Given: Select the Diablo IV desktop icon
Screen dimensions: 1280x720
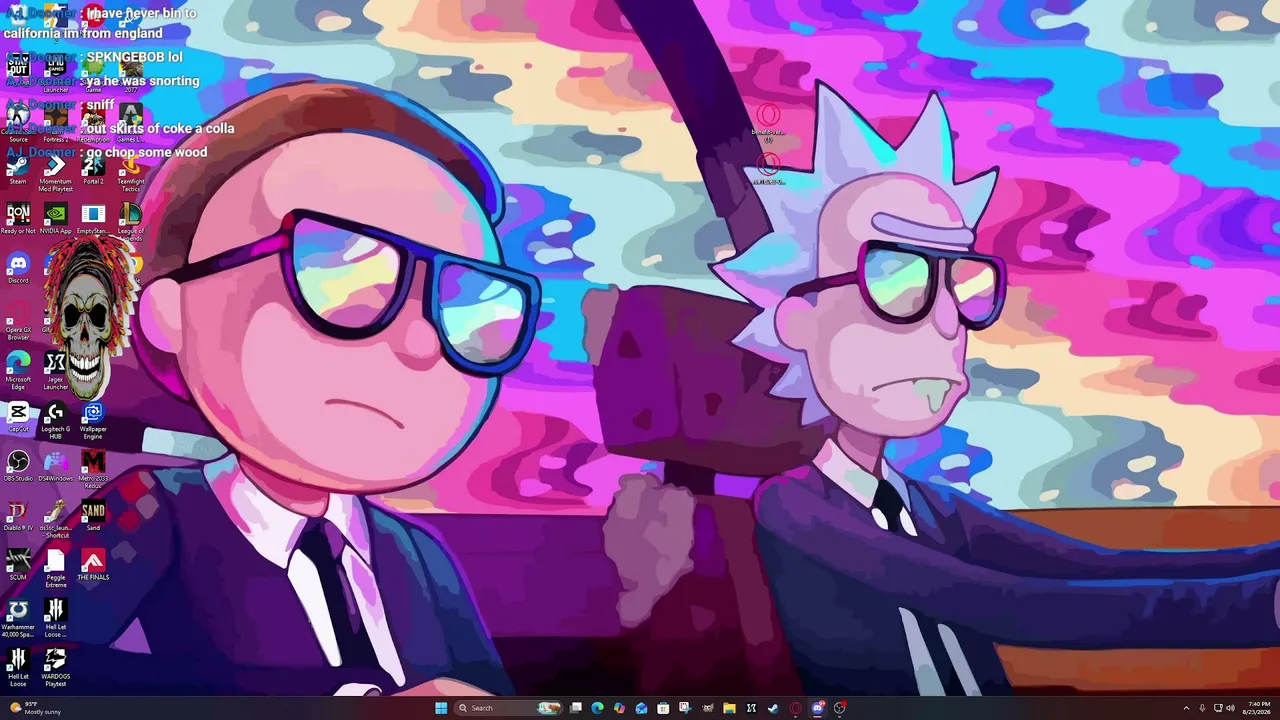Looking at the screenshot, I should 18,516.
